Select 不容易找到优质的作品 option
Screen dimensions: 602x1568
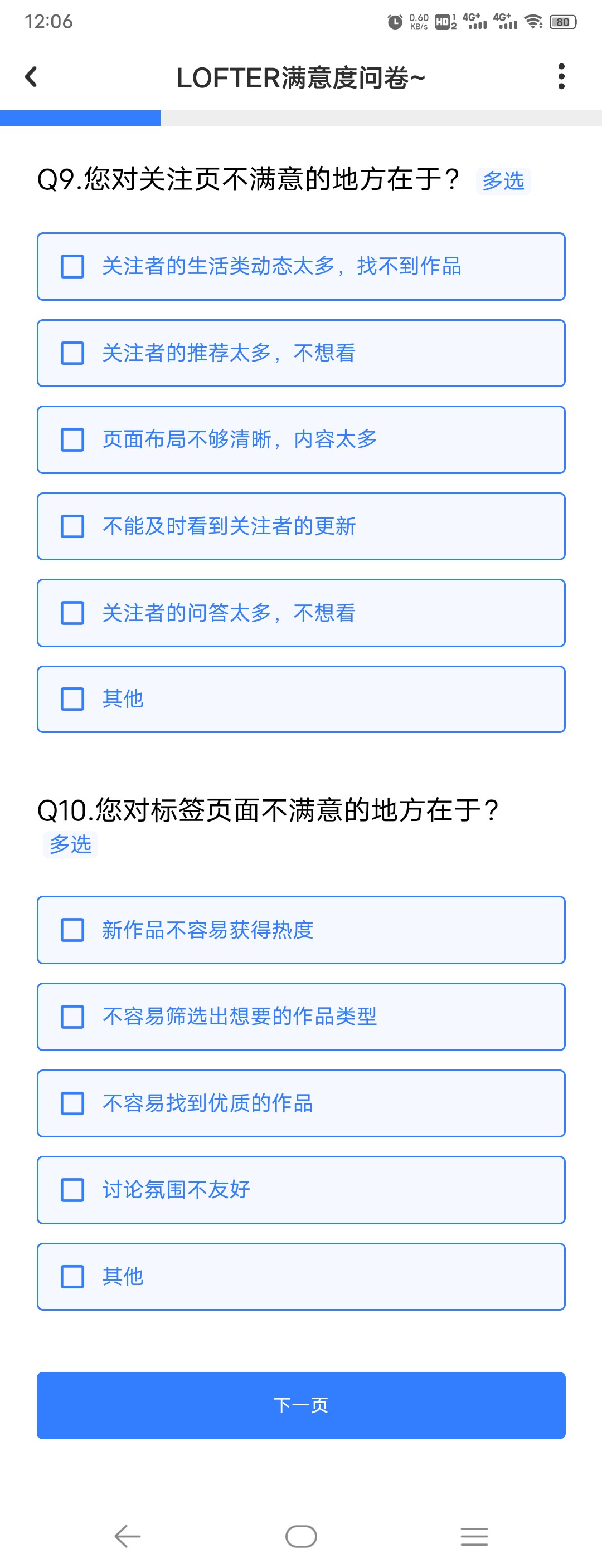tap(301, 1103)
